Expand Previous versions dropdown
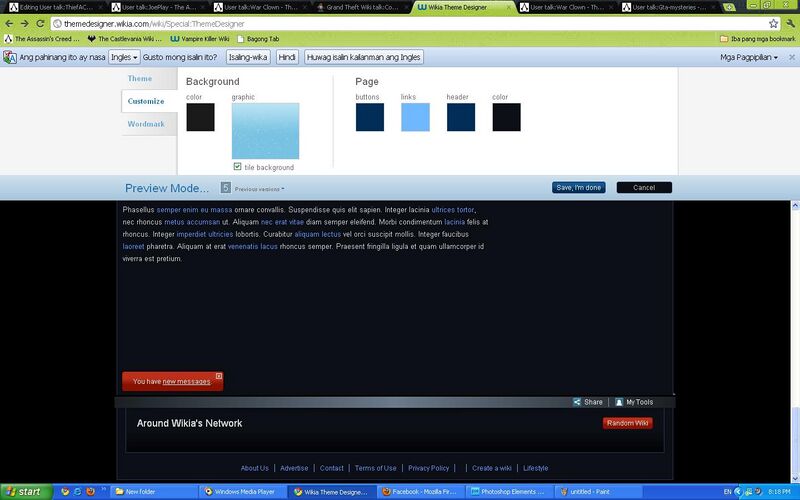Viewport: 800px width, 500px height. (259, 189)
